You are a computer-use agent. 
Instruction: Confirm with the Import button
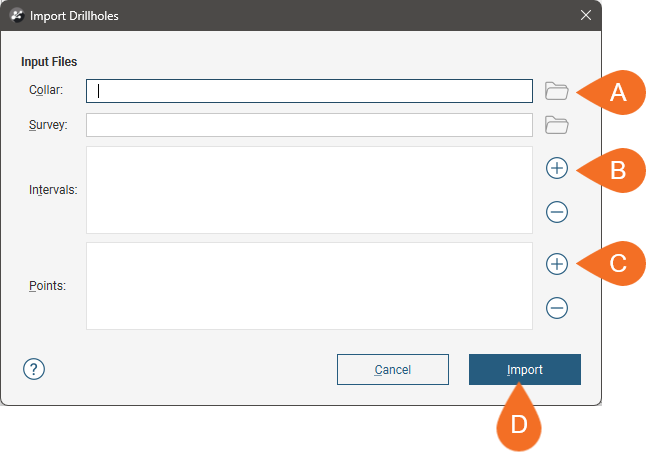tap(524, 369)
